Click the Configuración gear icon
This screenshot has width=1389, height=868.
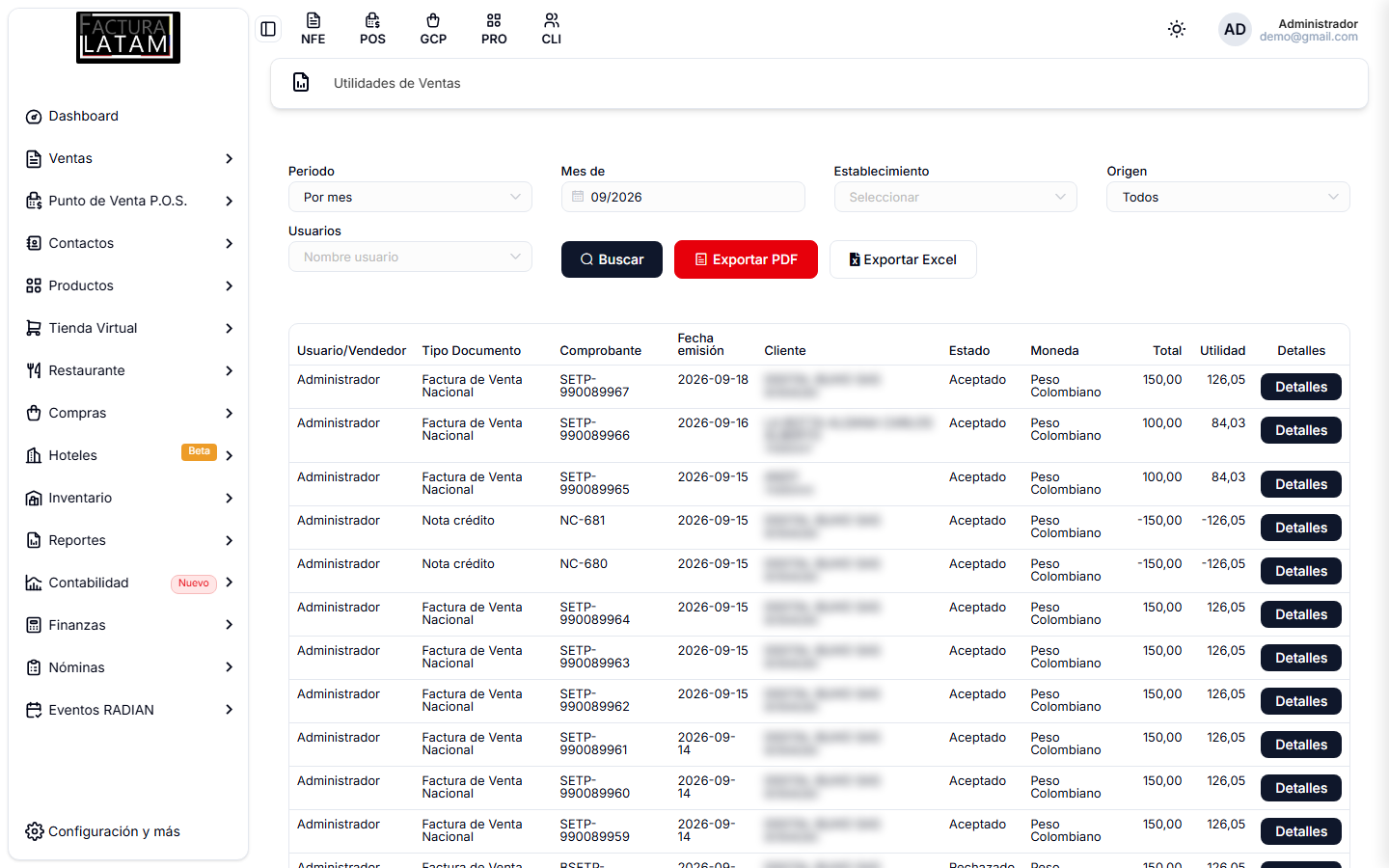[35, 831]
